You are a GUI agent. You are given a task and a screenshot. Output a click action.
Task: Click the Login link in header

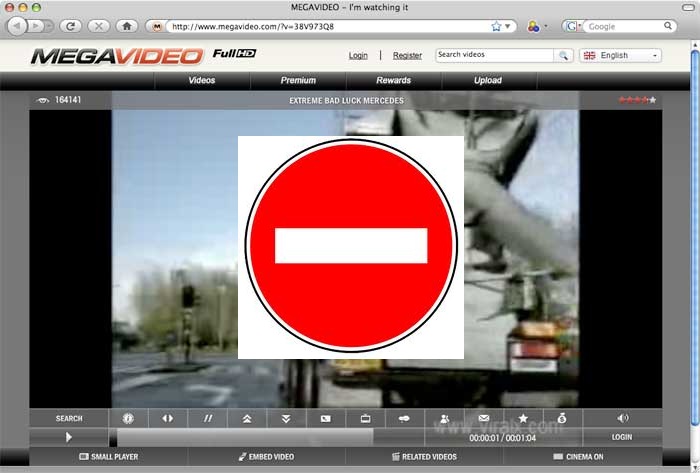pyautogui.click(x=358, y=55)
